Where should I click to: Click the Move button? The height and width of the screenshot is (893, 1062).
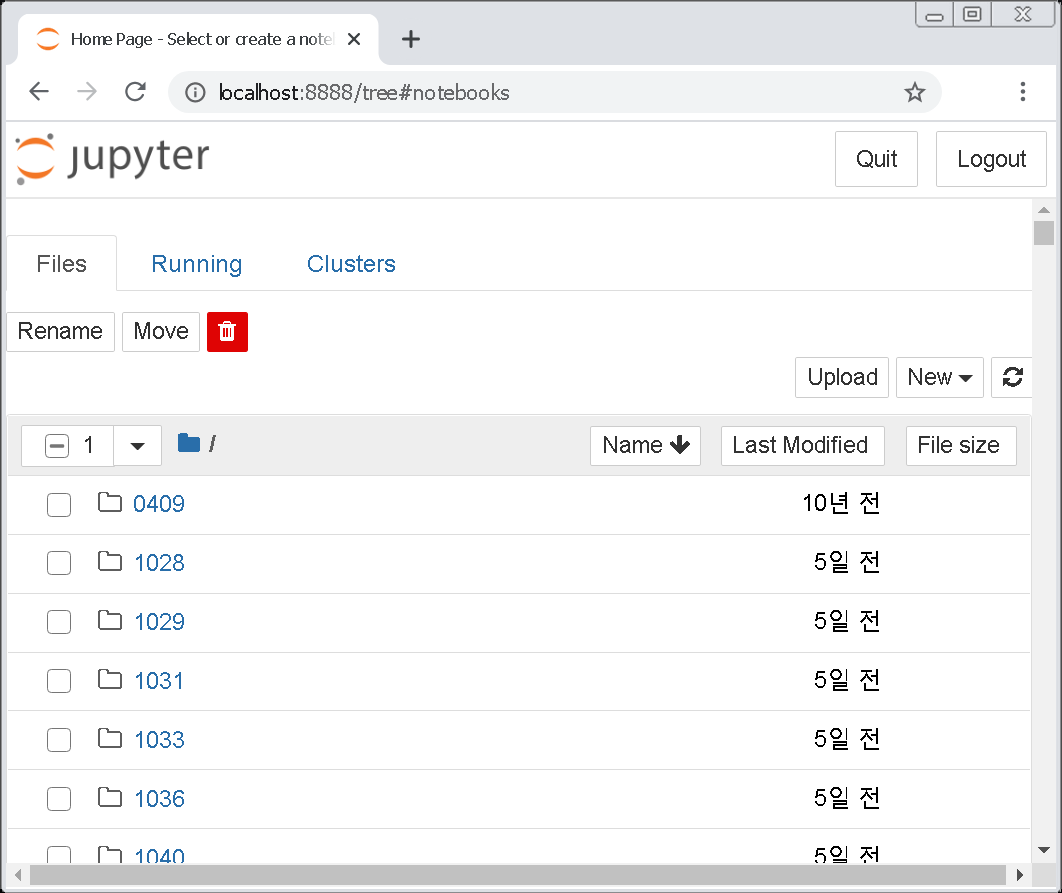(x=161, y=331)
